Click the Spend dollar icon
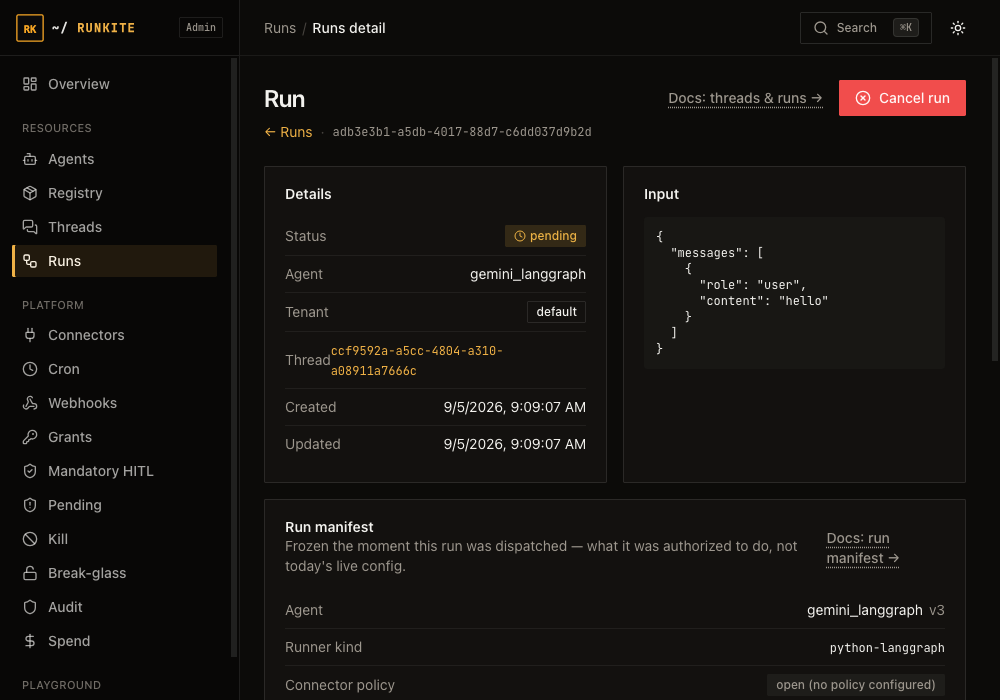This screenshot has height=700, width=1000. (x=30, y=641)
